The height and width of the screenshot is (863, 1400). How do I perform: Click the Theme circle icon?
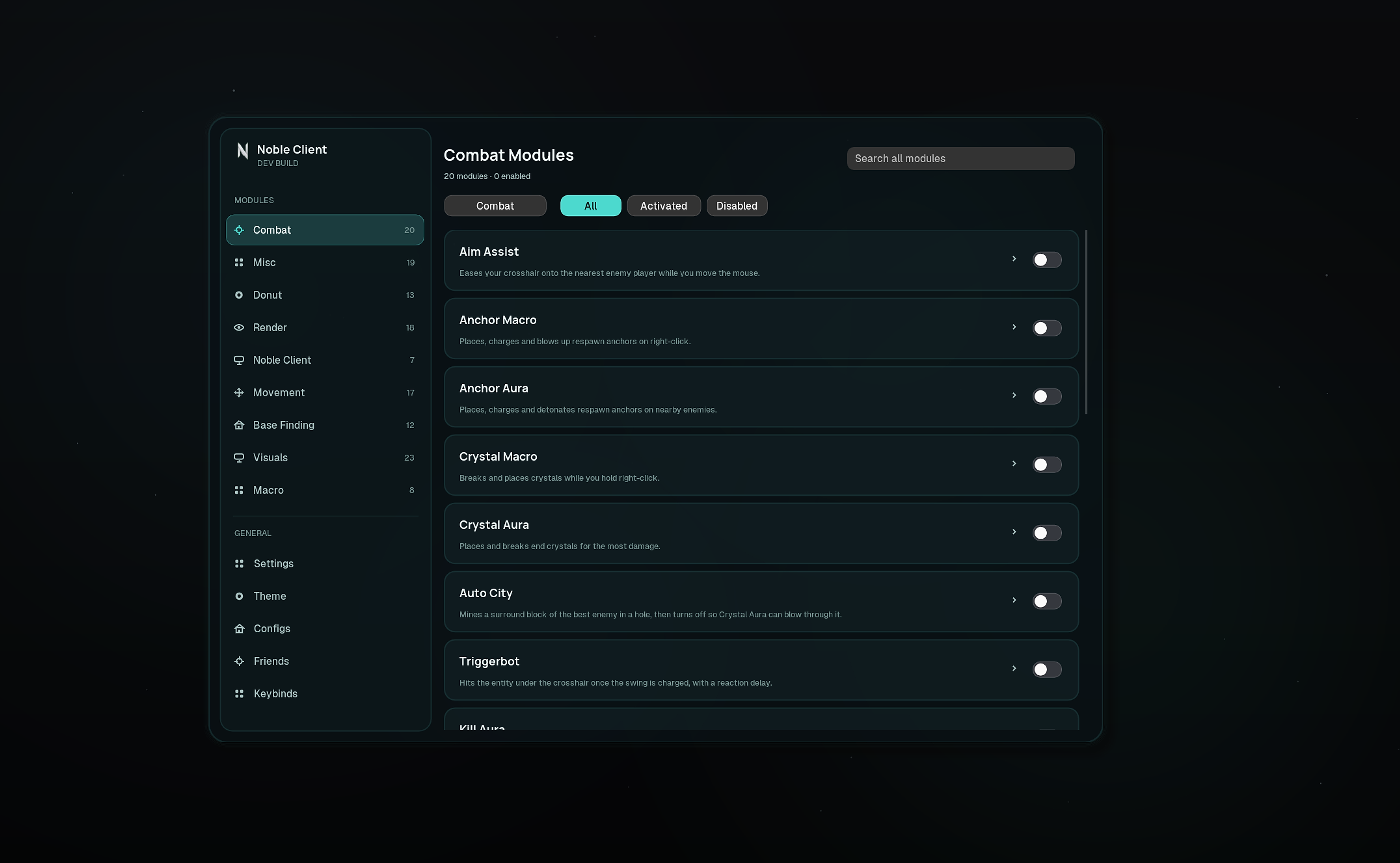click(239, 596)
